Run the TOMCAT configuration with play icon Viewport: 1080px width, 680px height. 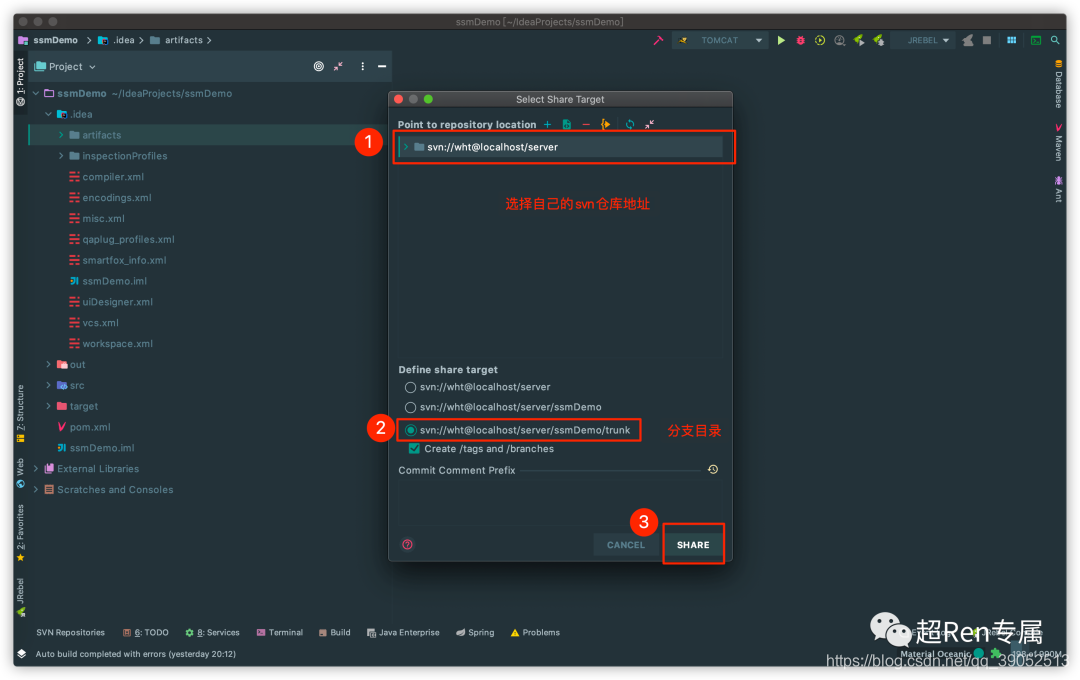click(x=780, y=41)
